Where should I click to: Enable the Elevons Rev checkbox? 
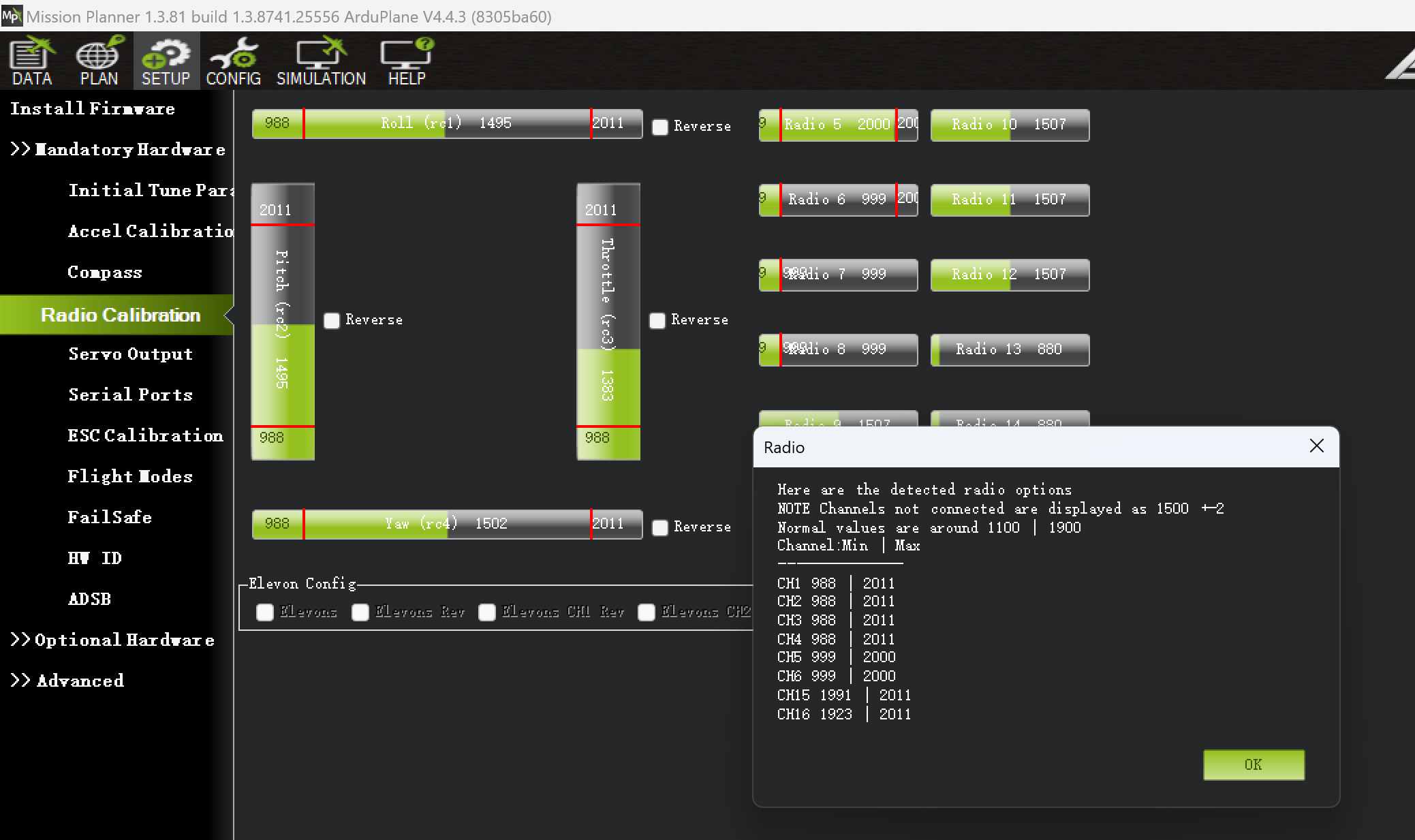click(x=360, y=612)
